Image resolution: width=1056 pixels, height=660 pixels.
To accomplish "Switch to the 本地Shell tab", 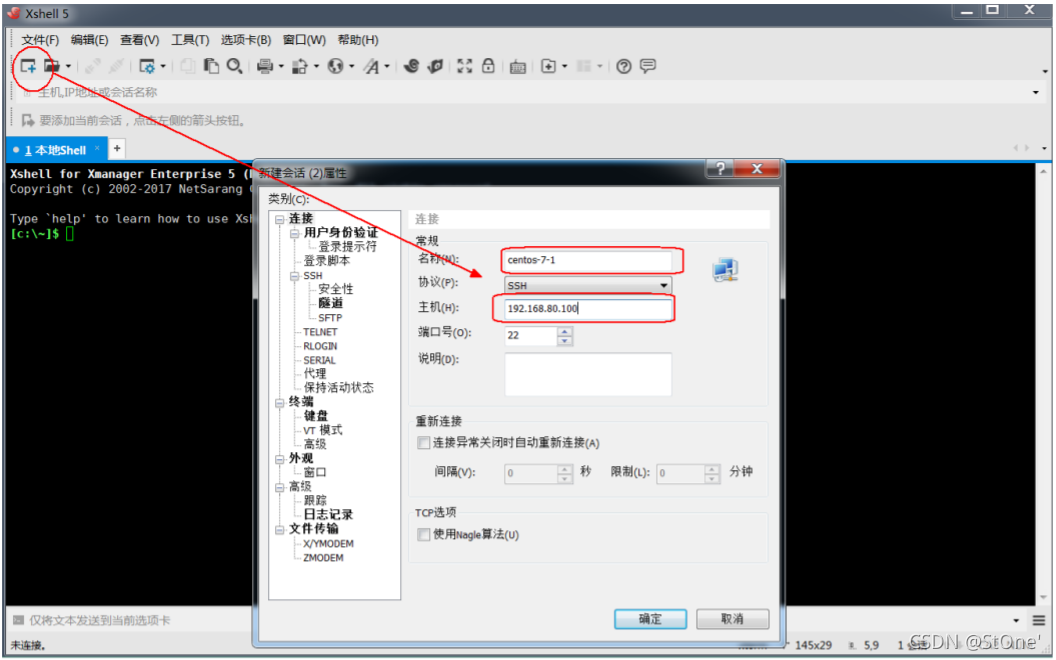I will 55,150.
